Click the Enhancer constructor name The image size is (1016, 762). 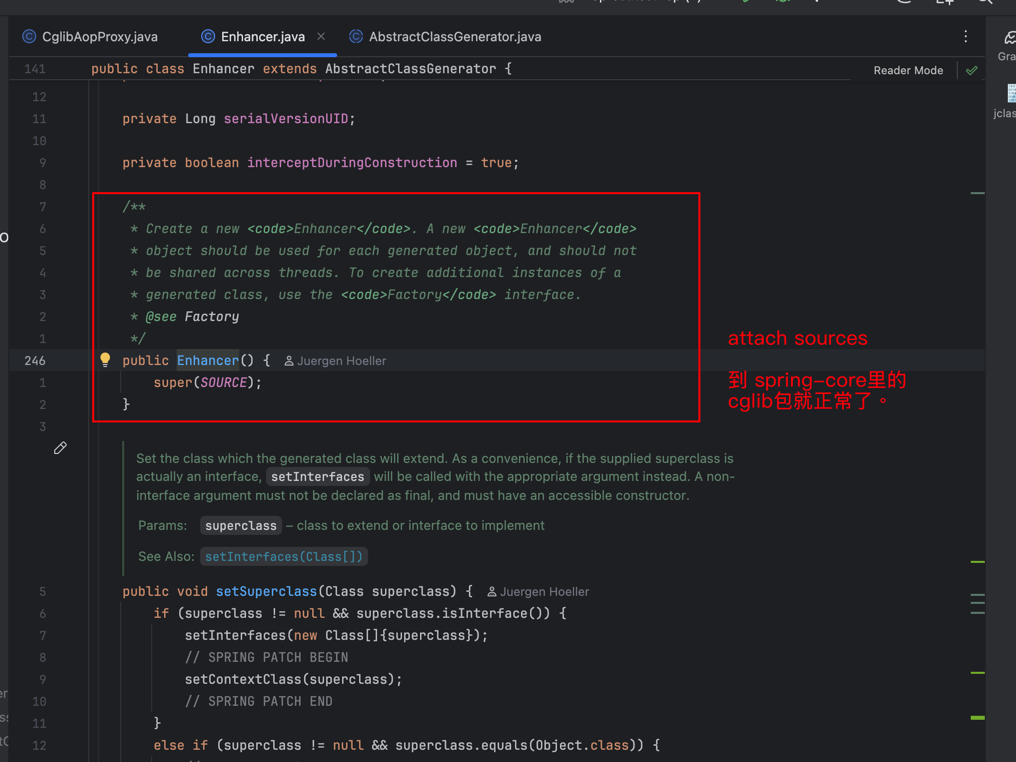(207, 360)
